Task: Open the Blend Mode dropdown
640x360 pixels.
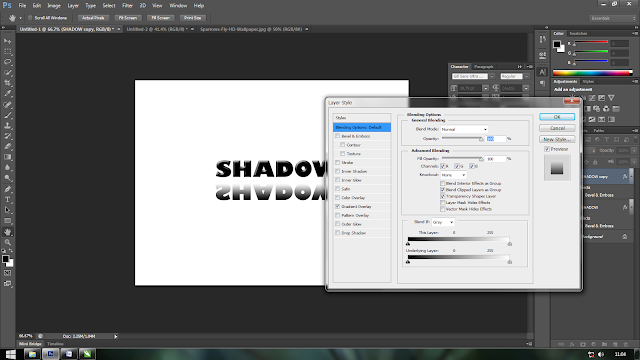Action: [x=464, y=129]
